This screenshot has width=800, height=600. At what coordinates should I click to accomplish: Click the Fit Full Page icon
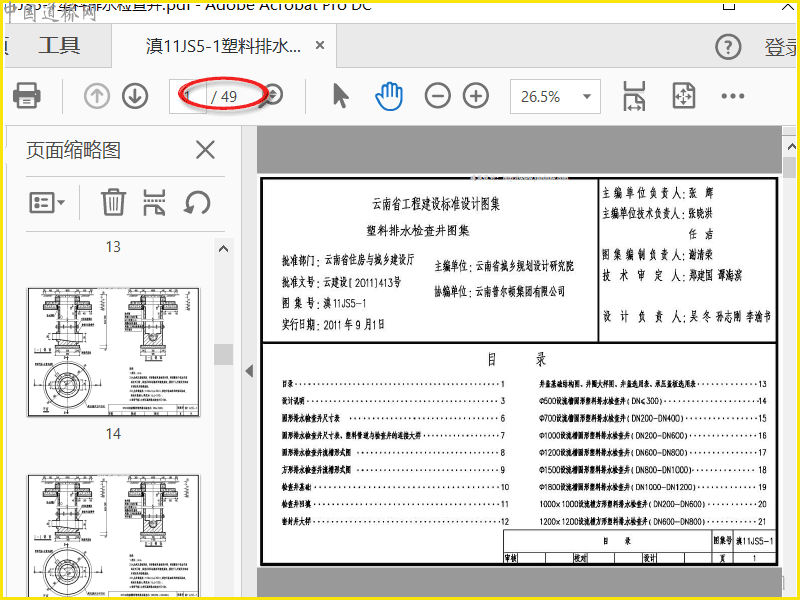click(684, 95)
